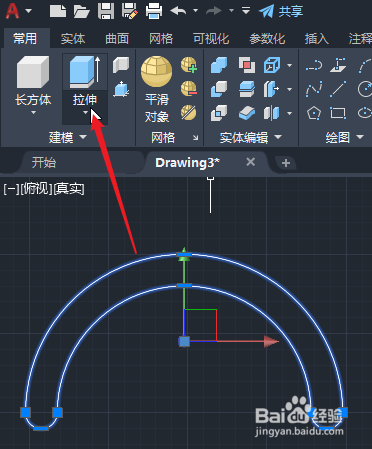Click the Print (plot) icon

click(154, 11)
